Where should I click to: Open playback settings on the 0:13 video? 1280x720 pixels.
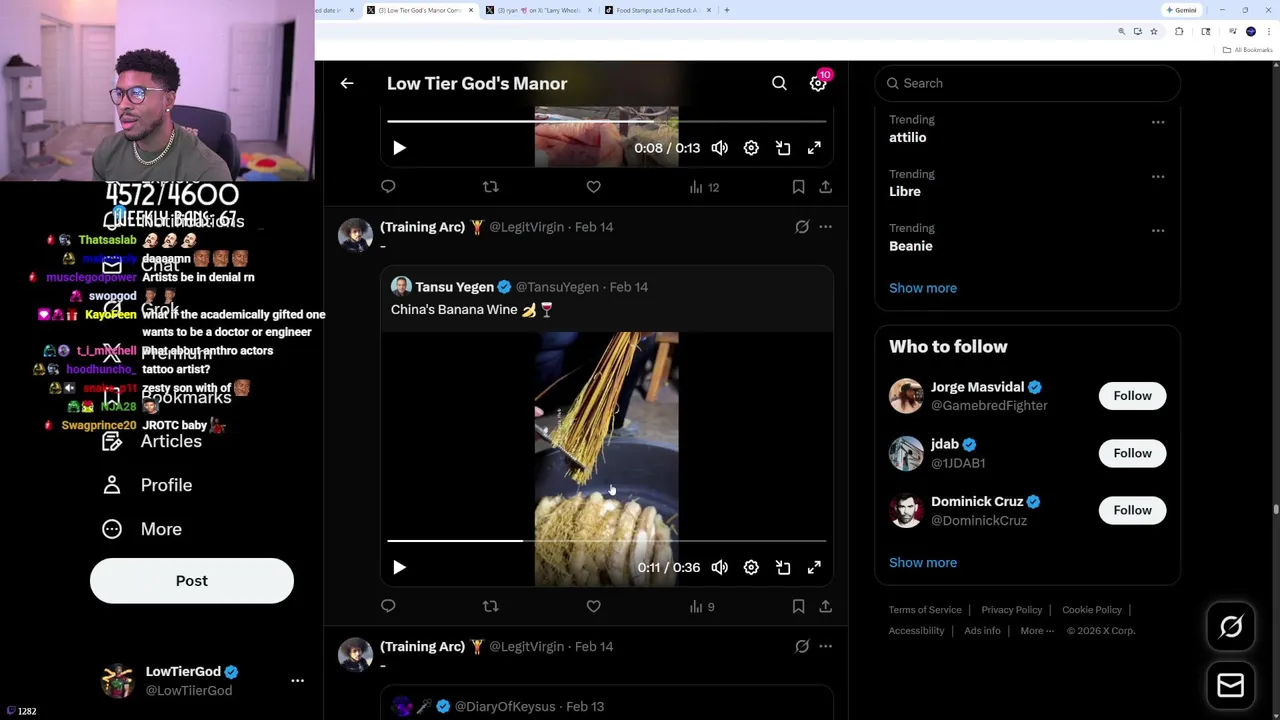751,148
